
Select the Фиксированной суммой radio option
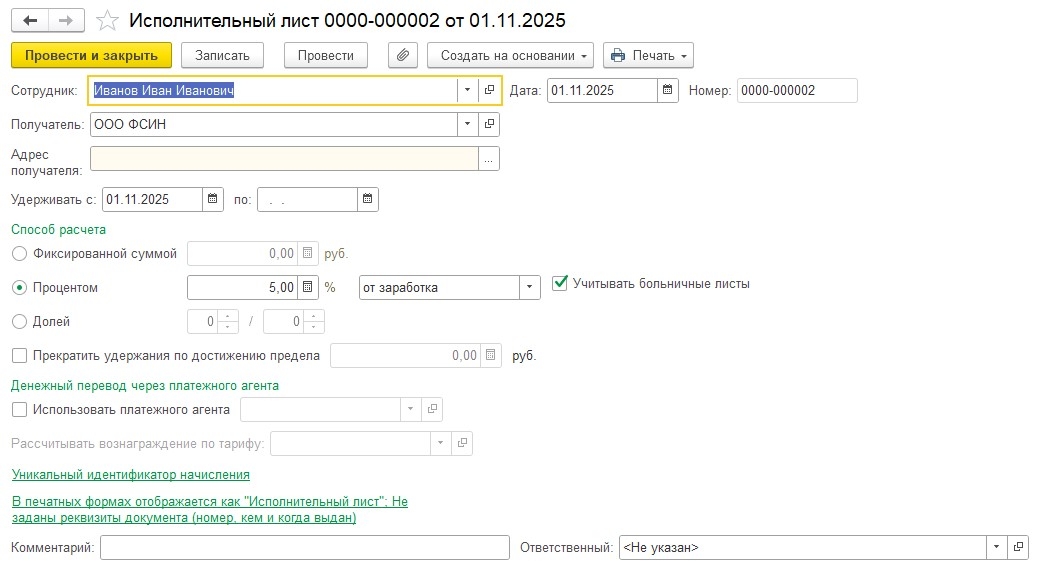pos(19,254)
